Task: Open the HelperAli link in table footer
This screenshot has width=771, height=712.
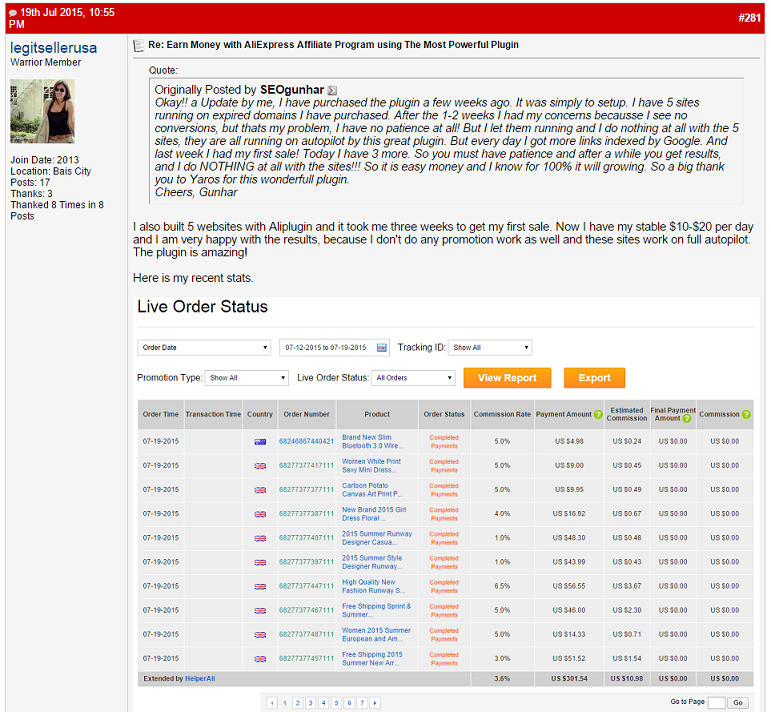Action: pyautogui.click(x=200, y=679)
